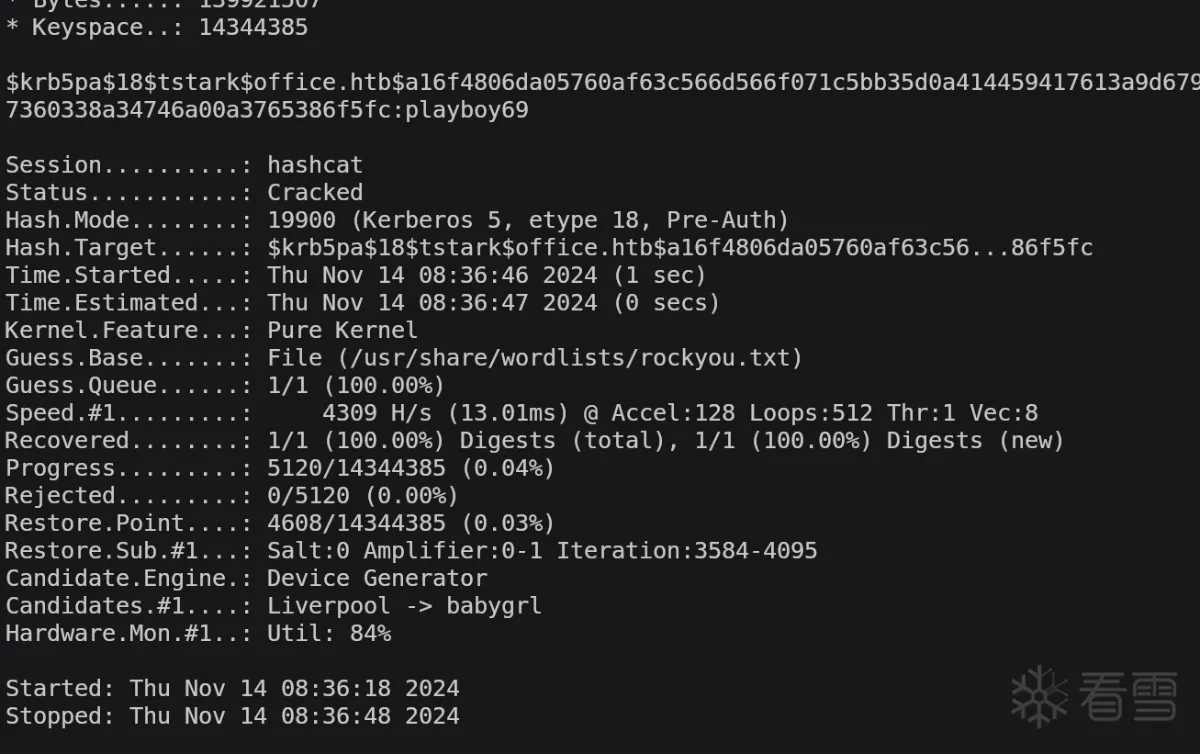Click the snowflake watermark logo
This screenshot has height=754, width=1200.
coord(1040,695)
